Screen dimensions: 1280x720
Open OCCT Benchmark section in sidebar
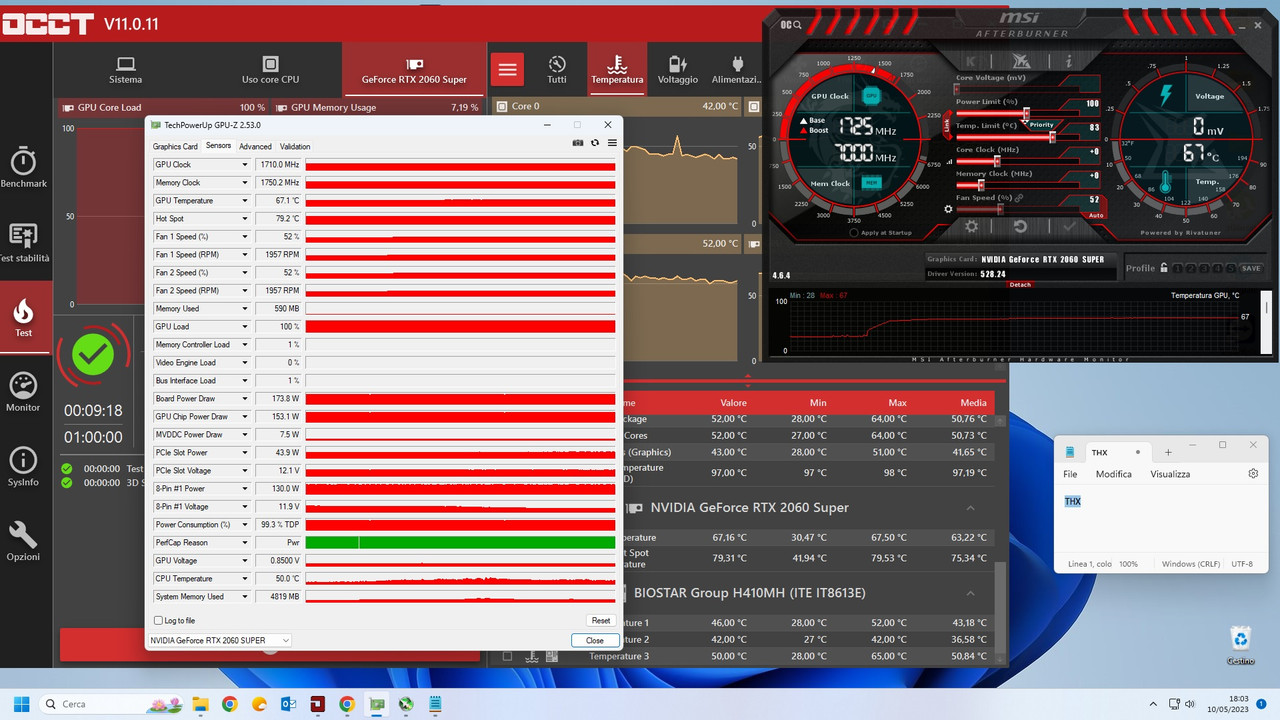[23, 167]
